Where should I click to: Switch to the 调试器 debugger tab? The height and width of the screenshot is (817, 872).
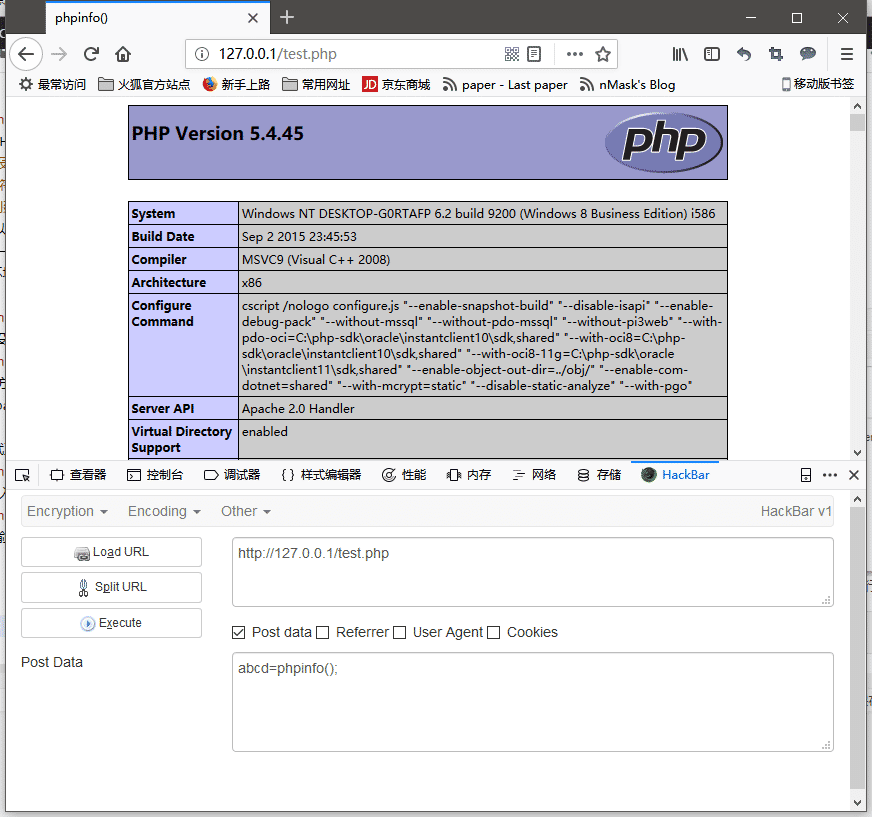(x=232, y=475)
